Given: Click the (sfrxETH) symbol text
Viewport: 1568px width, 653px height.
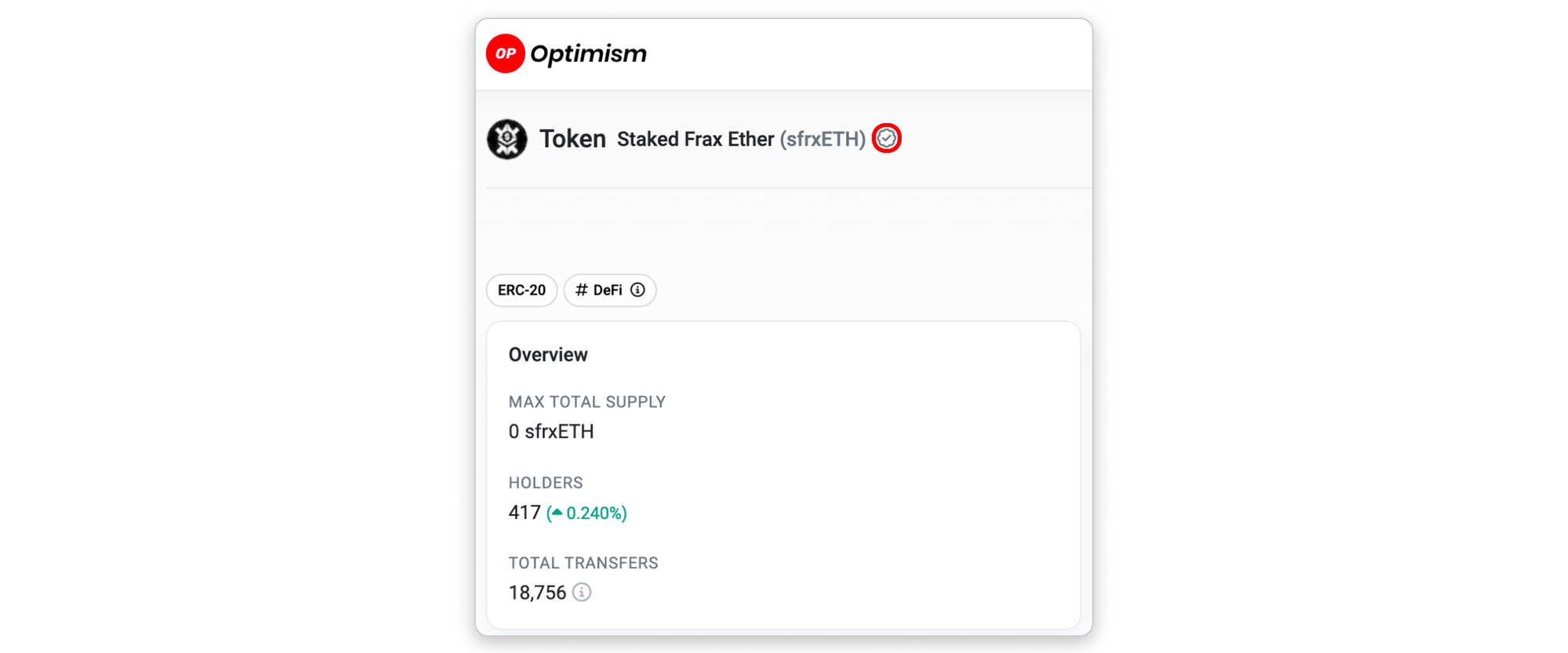Looking at the screenshot, I should [822, 139].
